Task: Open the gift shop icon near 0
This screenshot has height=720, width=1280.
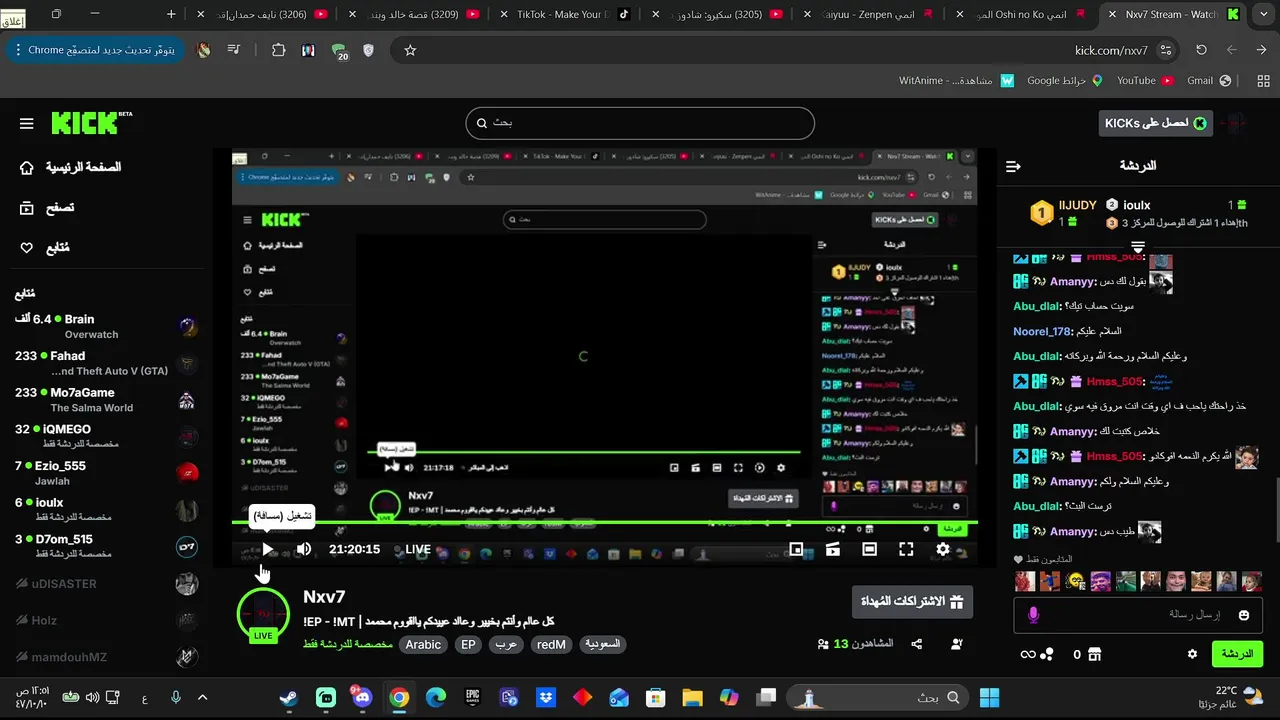Action: point(1094,654)
